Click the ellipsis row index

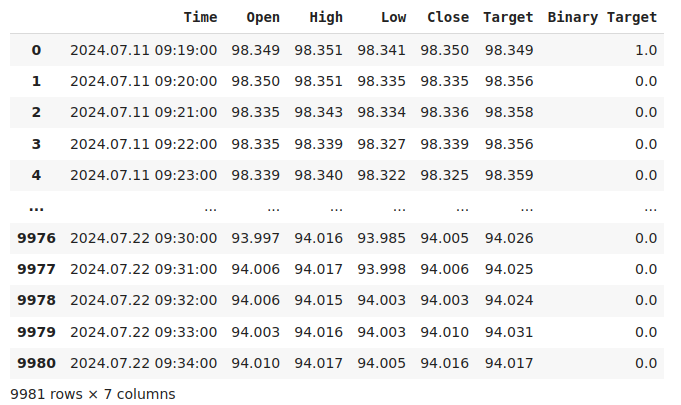tap(37, 207)
